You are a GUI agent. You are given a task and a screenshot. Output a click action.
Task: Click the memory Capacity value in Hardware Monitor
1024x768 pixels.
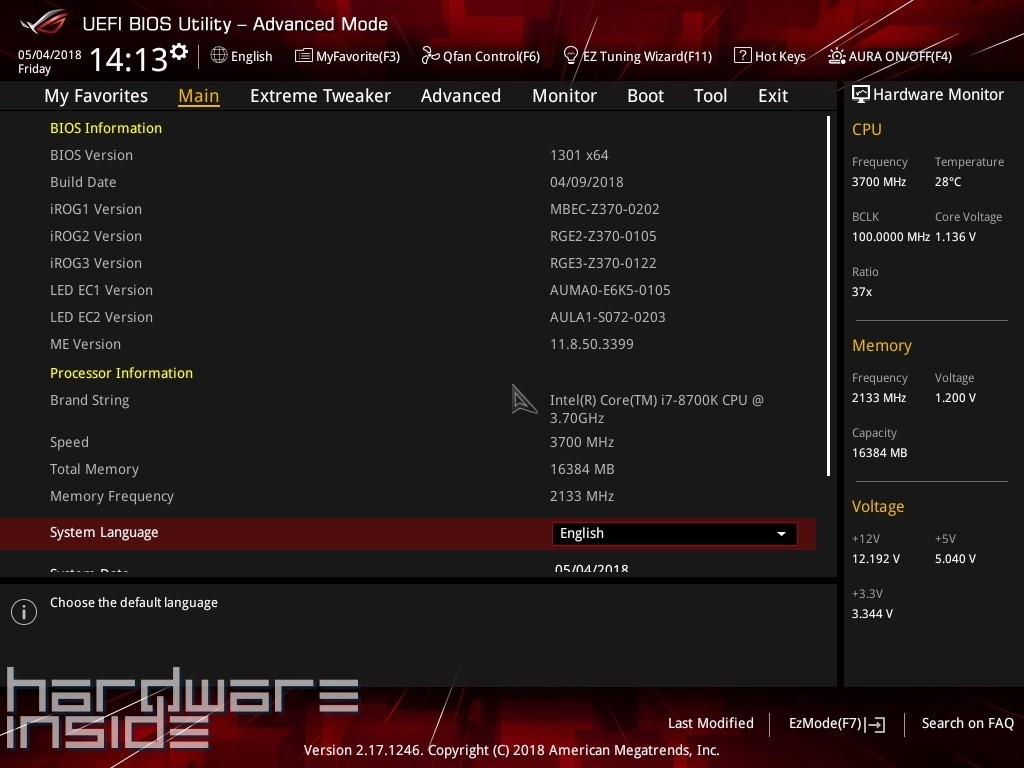(880, 453)
